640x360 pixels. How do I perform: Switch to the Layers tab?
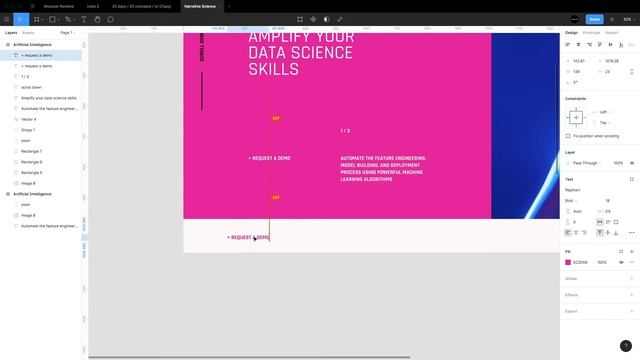point(11,33)
